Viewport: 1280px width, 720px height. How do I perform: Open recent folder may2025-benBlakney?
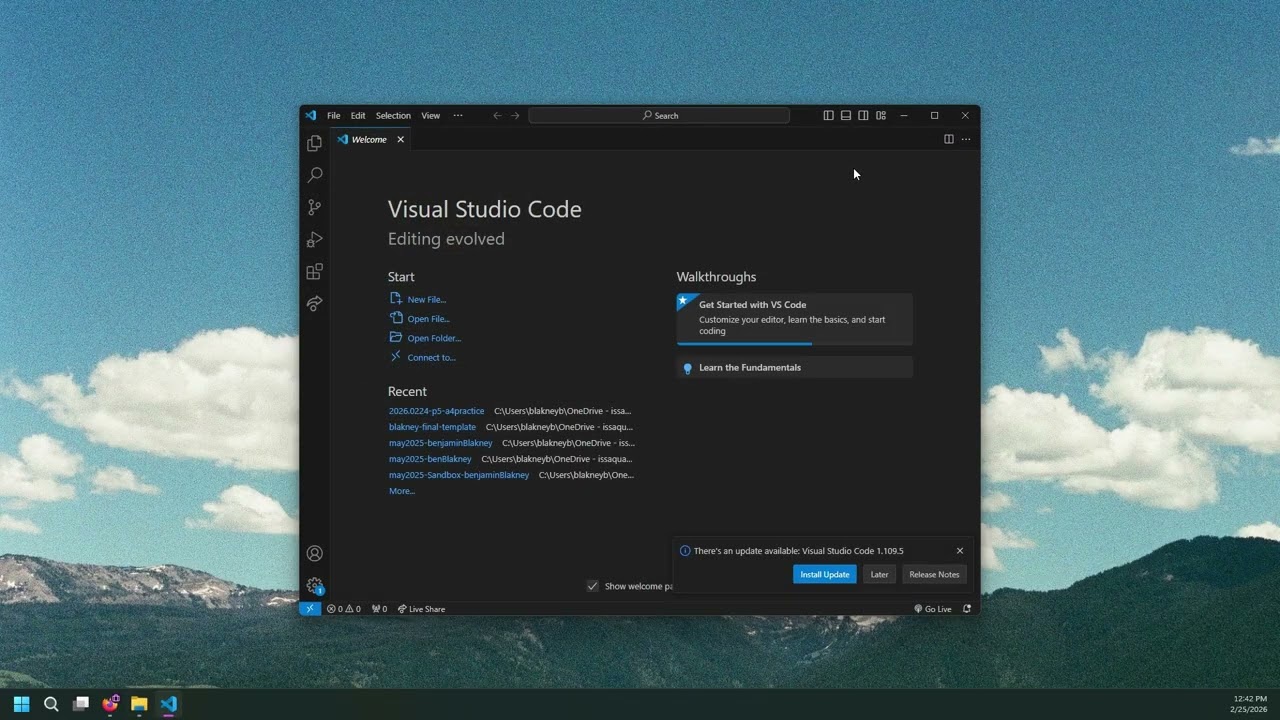pyautogui.click(x=430, y=459)
